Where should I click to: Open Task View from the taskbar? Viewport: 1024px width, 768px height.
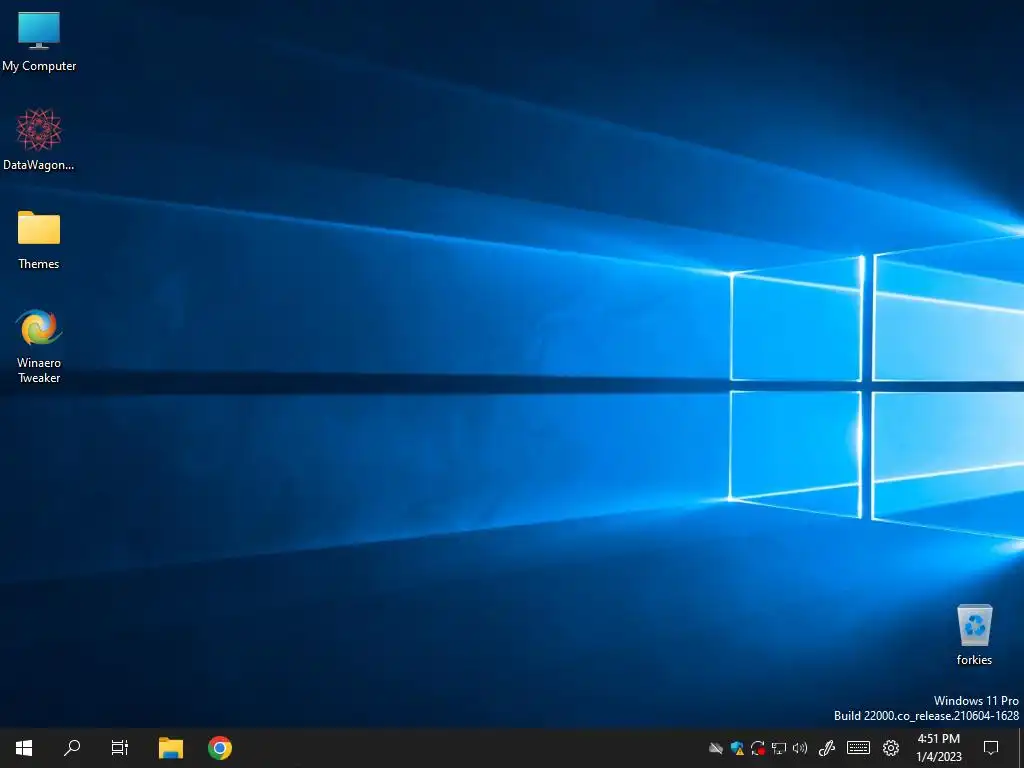click(120, 748)
